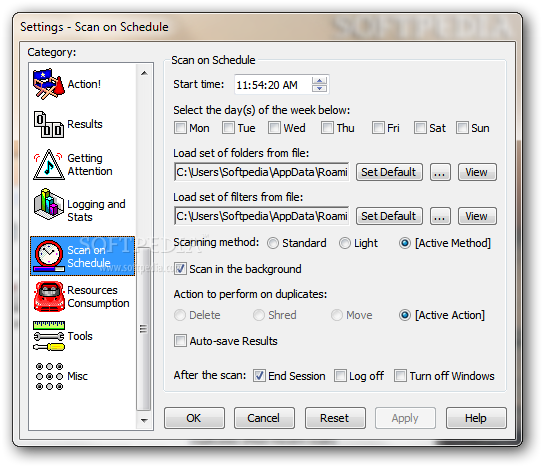543x467 pixels.
Task: Browse for folders file with ellipsis button
Action: pos(440,172)
